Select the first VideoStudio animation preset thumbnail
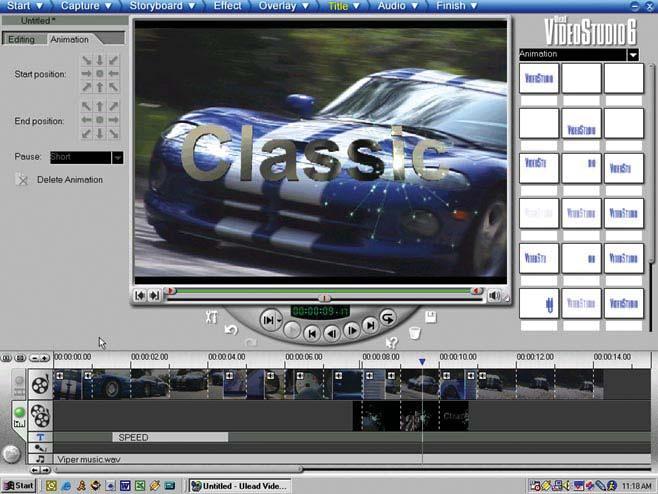 click(539, 78)
